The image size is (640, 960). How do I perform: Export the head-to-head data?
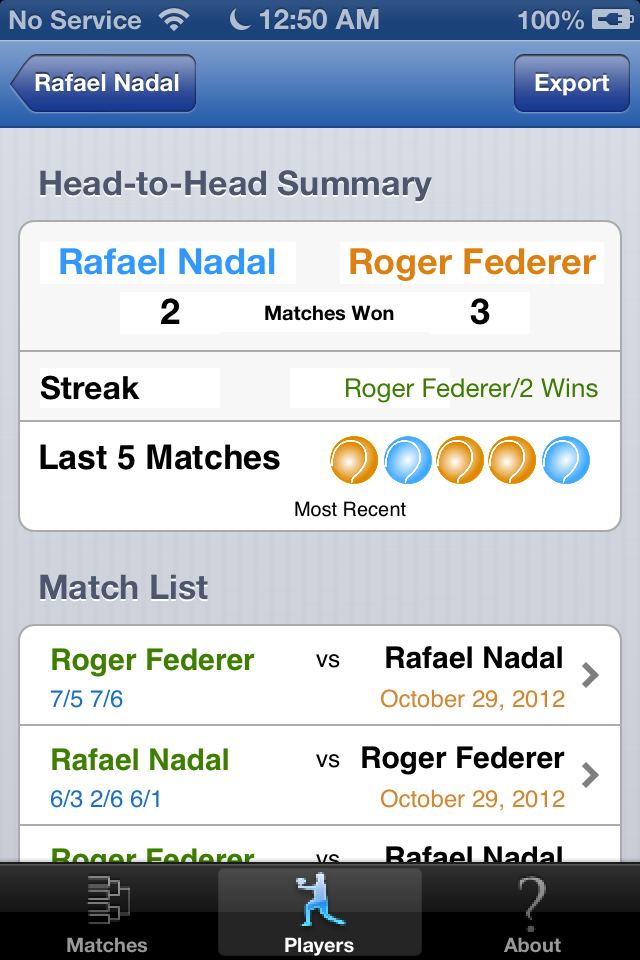[x=571, y=83]
